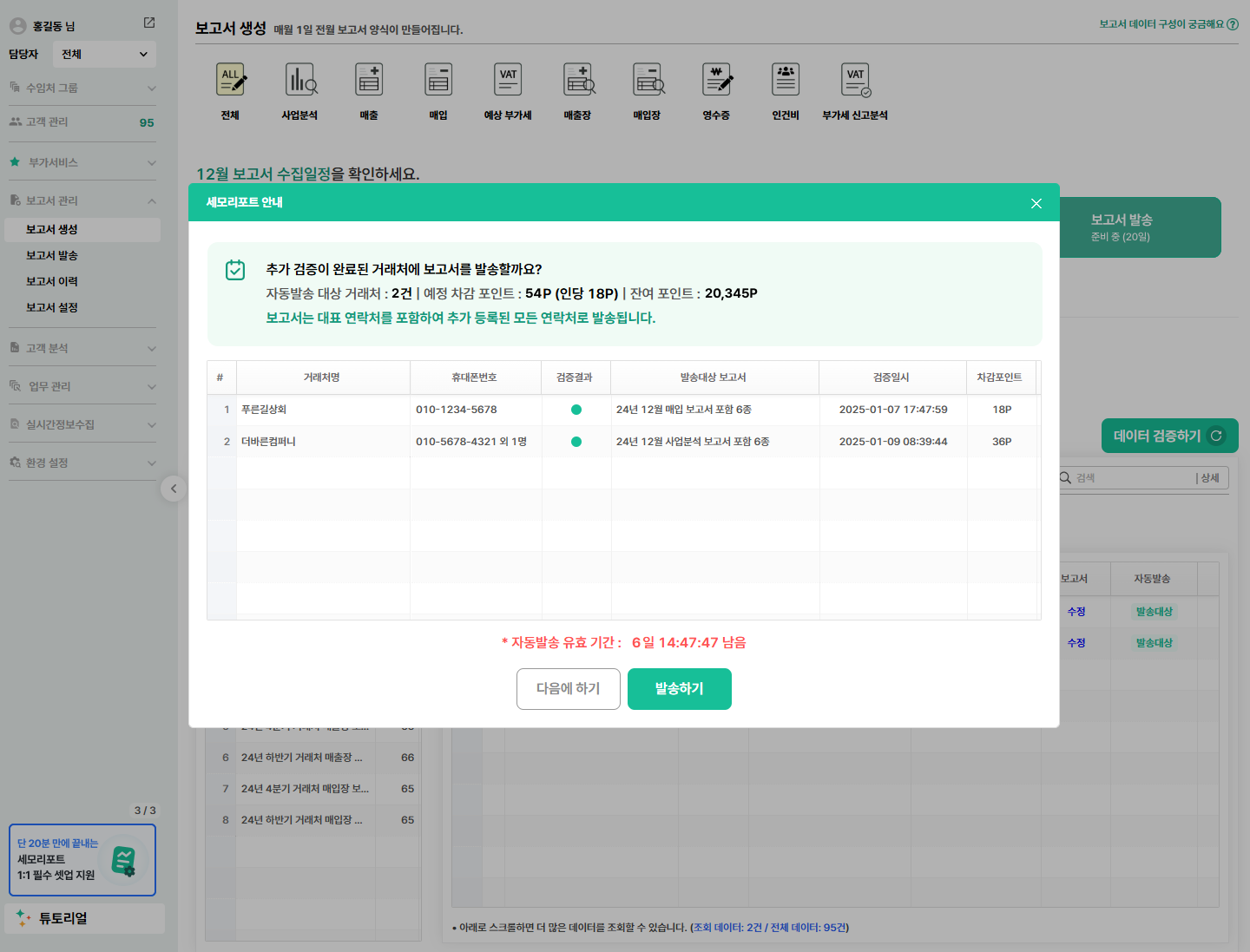This screenshot has width=1250, height=952.
Task: Collapse the sidebar with arrow handle
Action: 174,489
